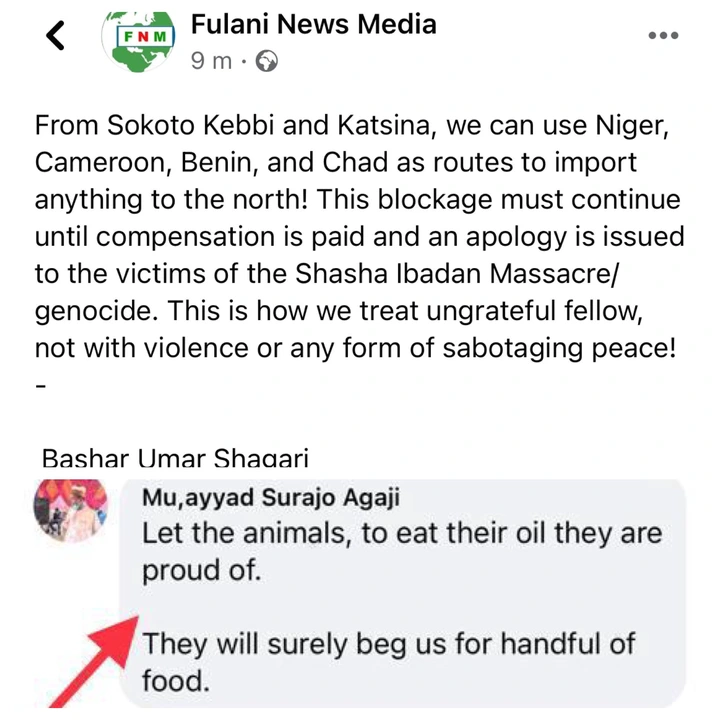The width and height of the screenshot is (720, 720).
Task: Click the Bashar Umar Shagari name
Action: tap(175, 458)
